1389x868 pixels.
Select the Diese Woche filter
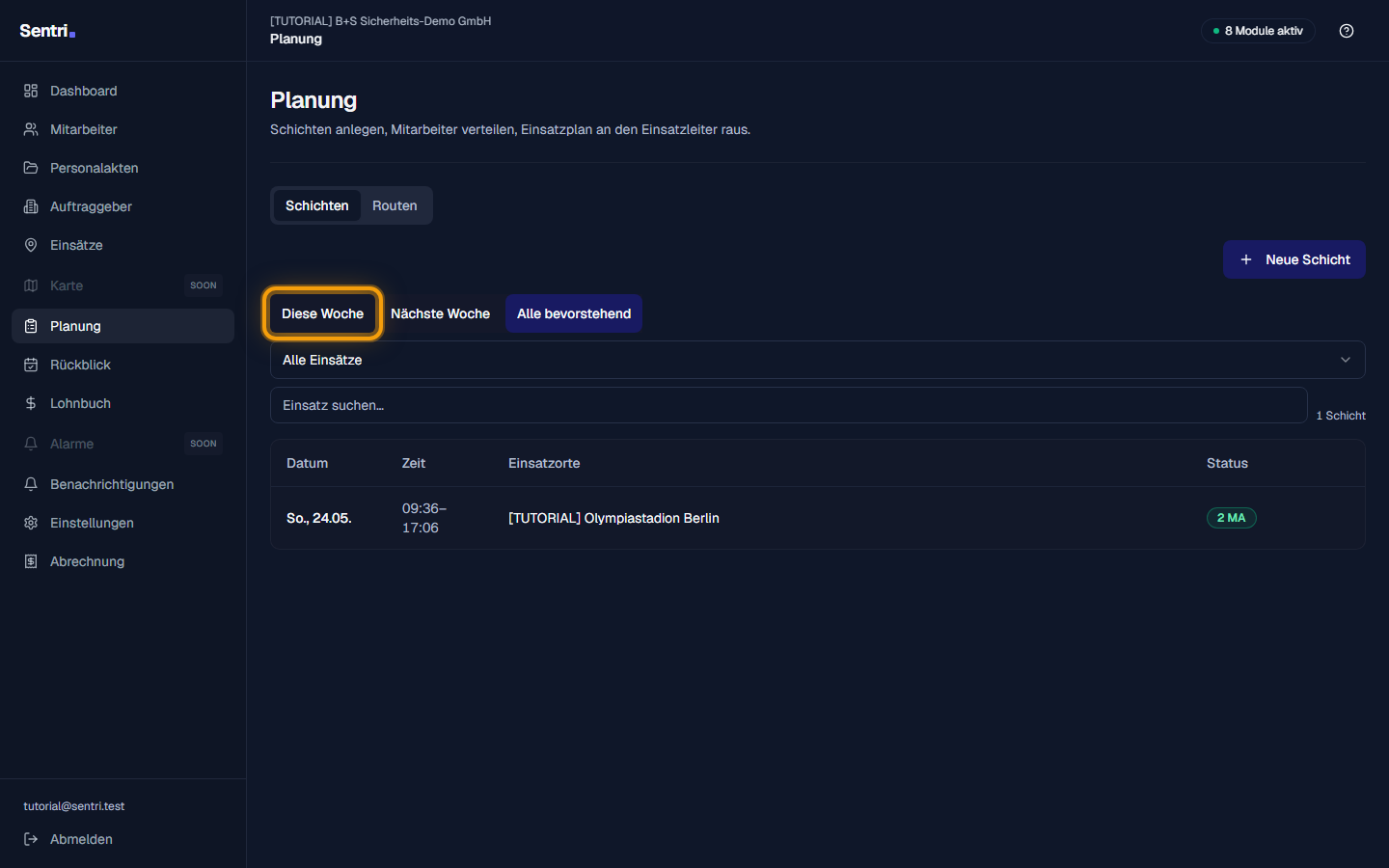pyautogui.click(x=322, y=313)
